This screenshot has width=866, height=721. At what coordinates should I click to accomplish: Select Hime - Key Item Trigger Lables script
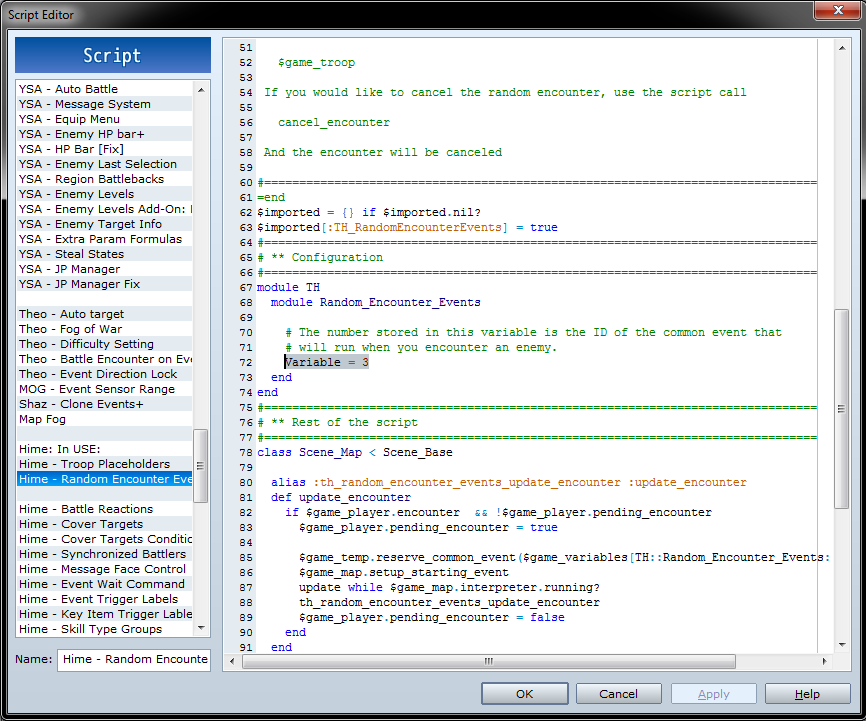pos(105,614)
